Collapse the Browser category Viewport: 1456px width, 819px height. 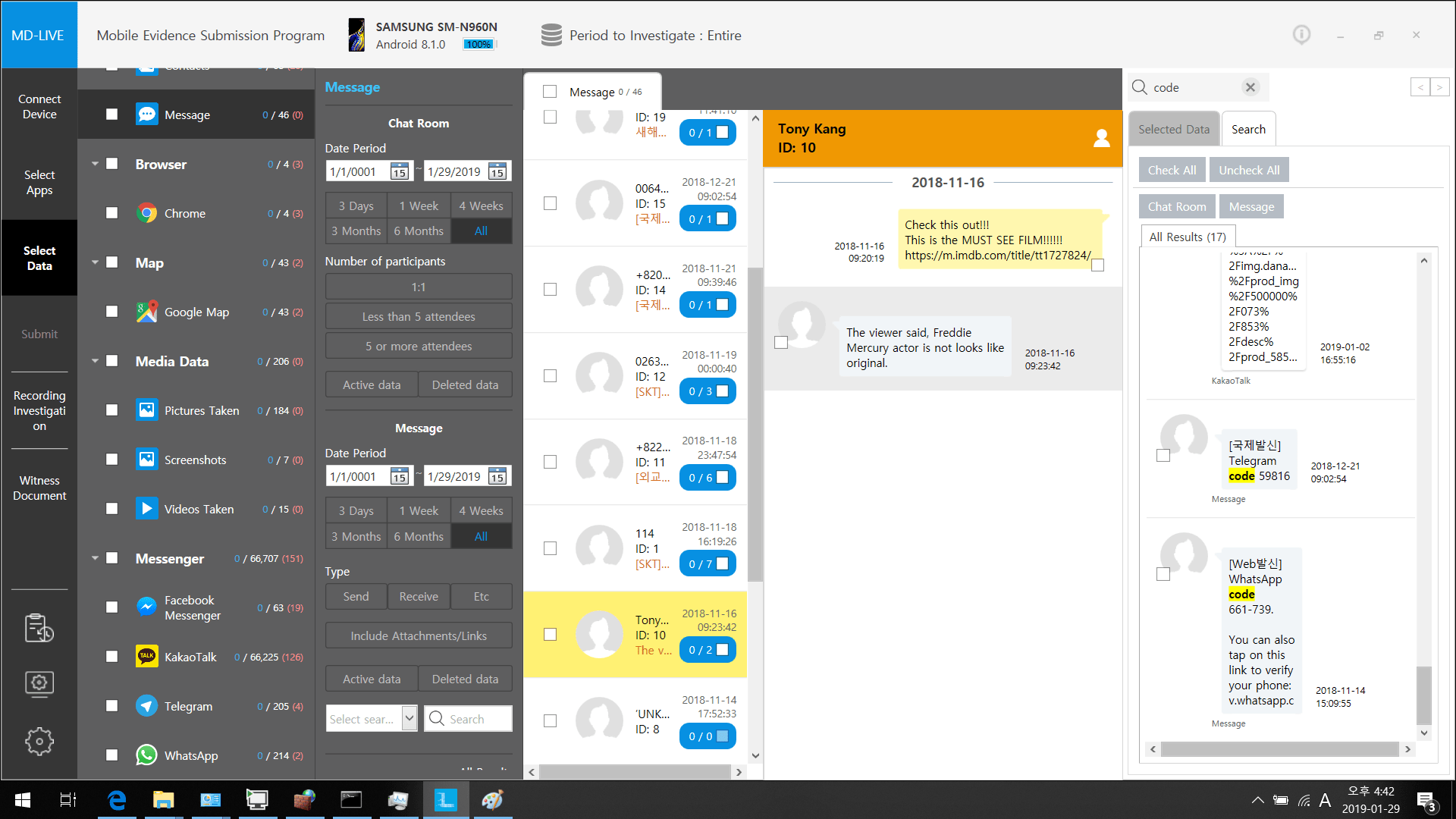pos(95,164)
